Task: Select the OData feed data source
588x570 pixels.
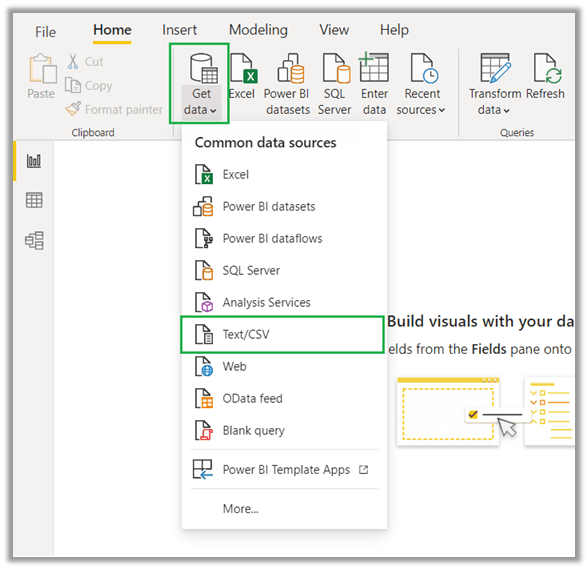Action: (284, 398)
